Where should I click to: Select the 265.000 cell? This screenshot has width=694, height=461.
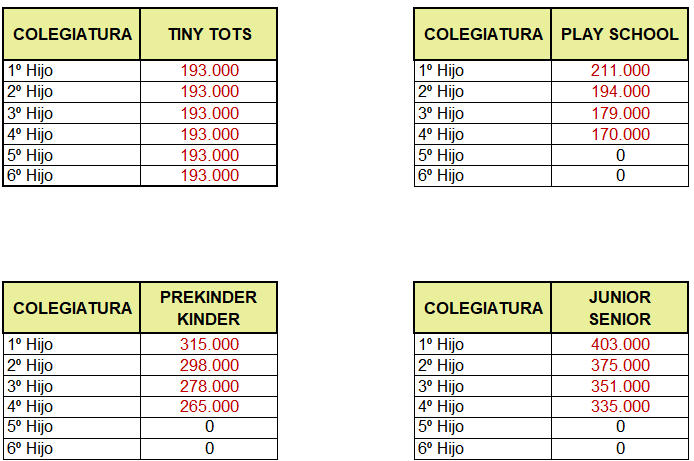(x=209, y=406)
